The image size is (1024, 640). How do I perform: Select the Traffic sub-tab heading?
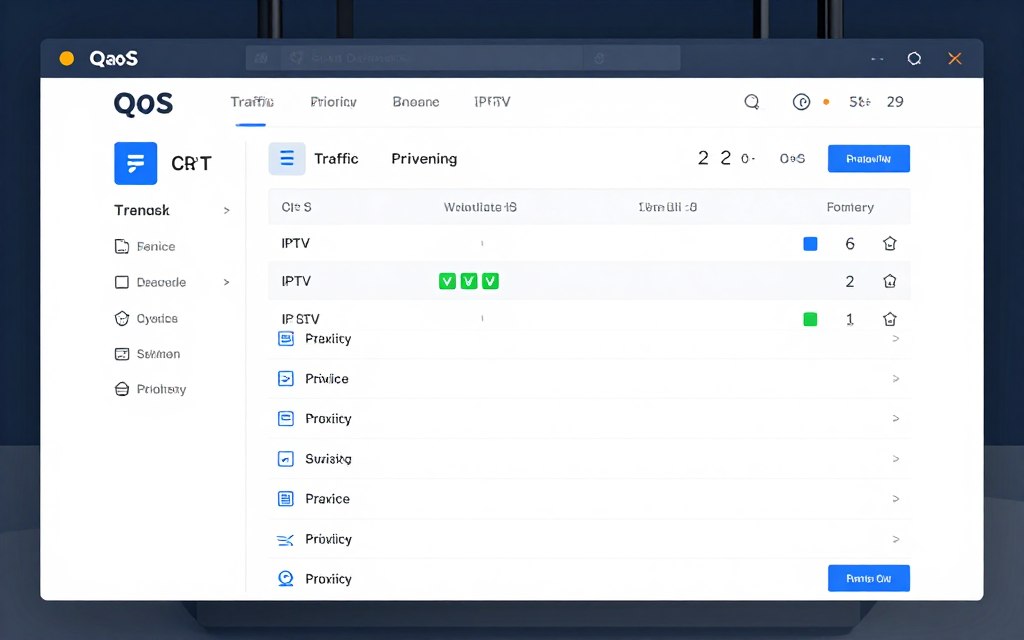click(x=336, y=159)
